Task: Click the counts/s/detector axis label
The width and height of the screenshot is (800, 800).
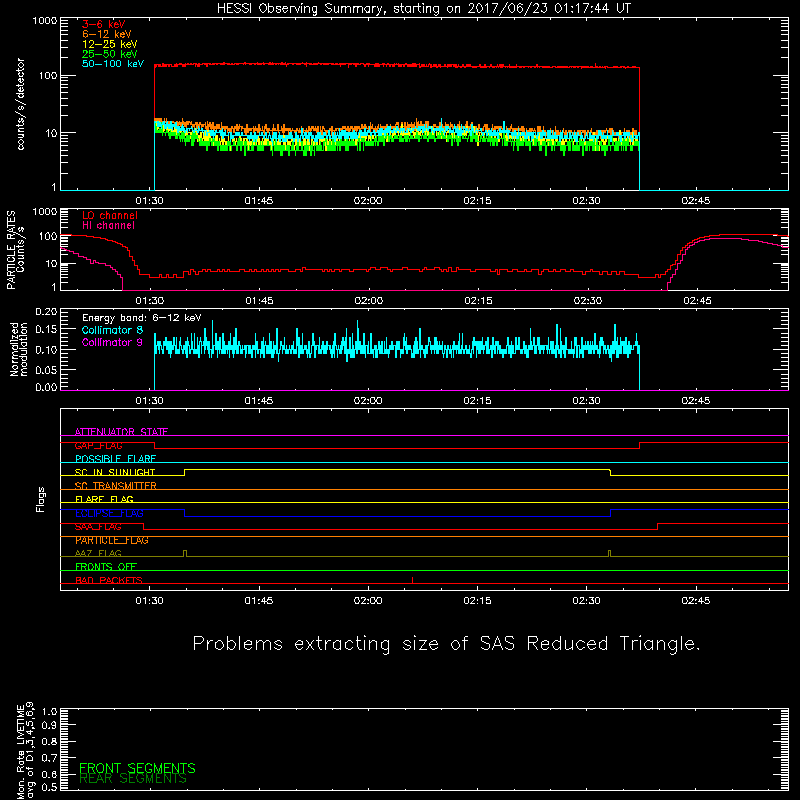Action: [20, 104]
